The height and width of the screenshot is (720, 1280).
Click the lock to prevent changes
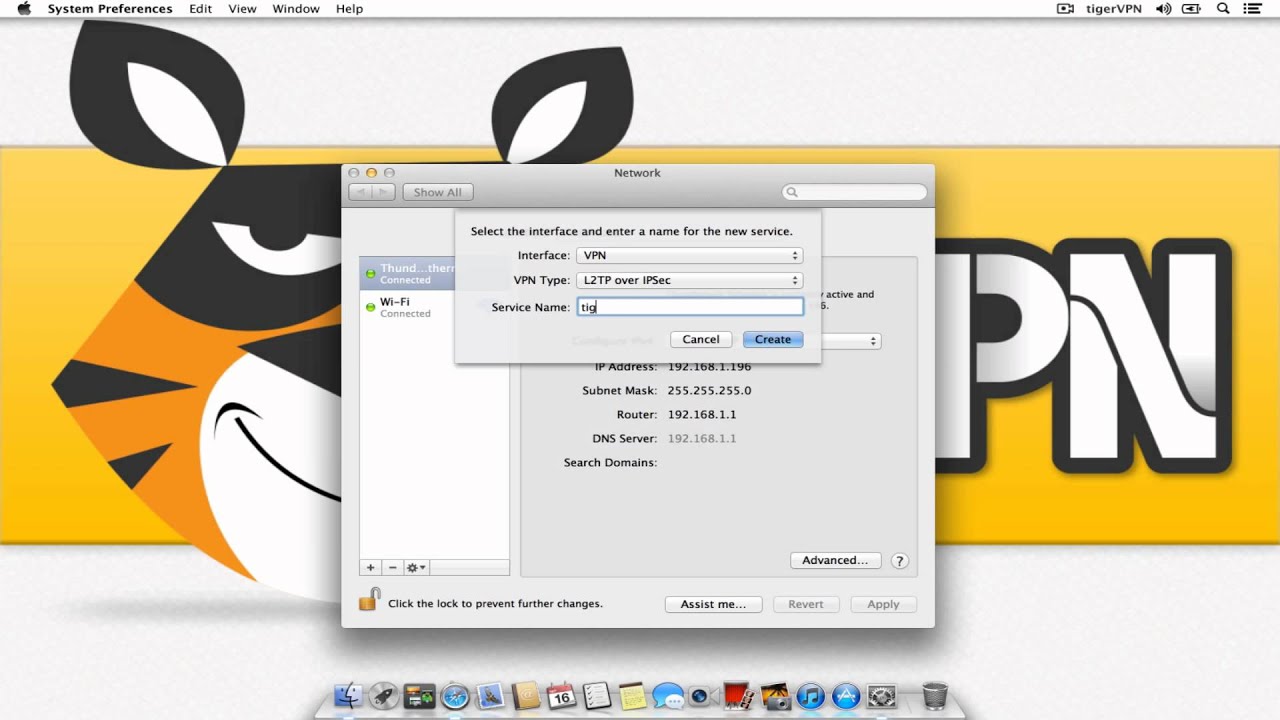click(x=370, y=600)
